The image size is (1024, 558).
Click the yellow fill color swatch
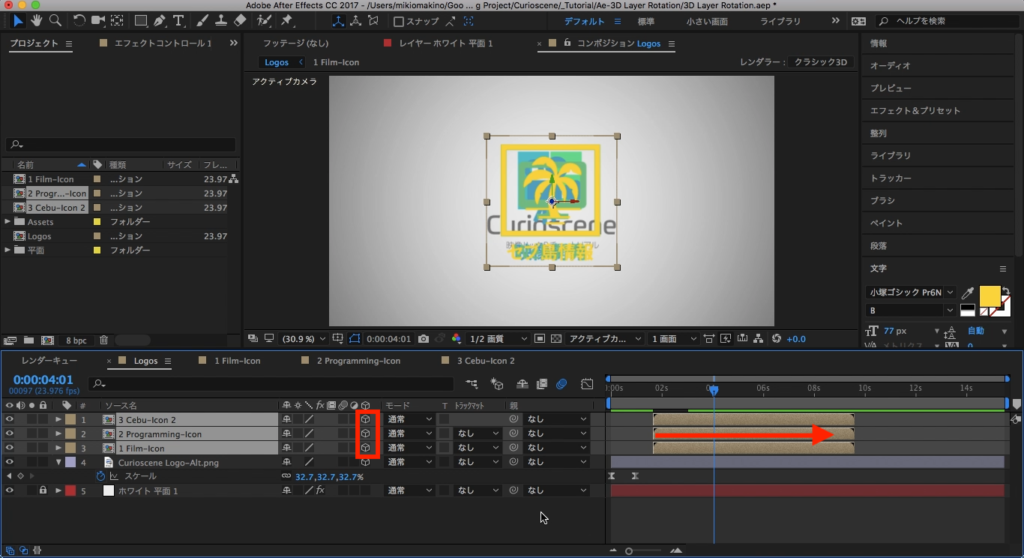coord(989,295)
